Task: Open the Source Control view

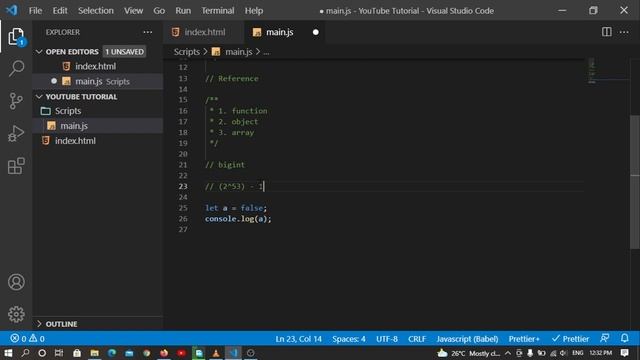Action: [x=16, y=101]
